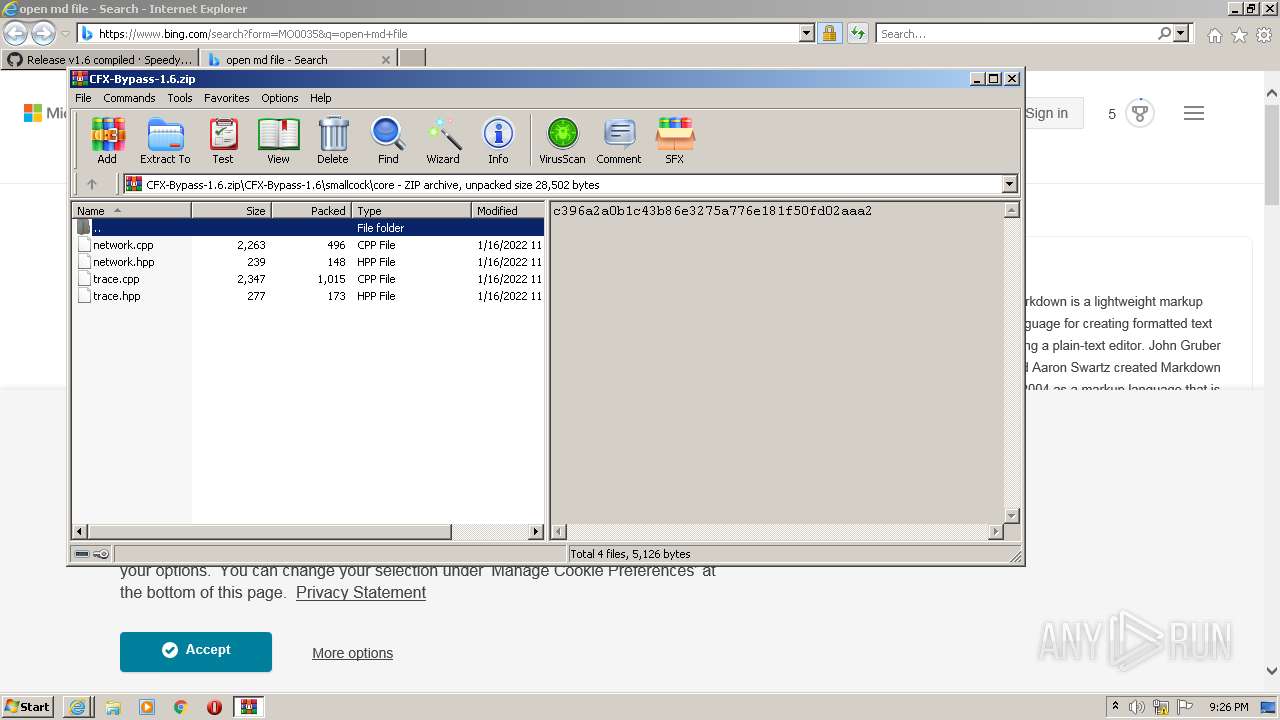Image resolution: width=1280 pixels, height=720 pixels.
Task: Sort by the Type column header
Action: tap(411, 211)
